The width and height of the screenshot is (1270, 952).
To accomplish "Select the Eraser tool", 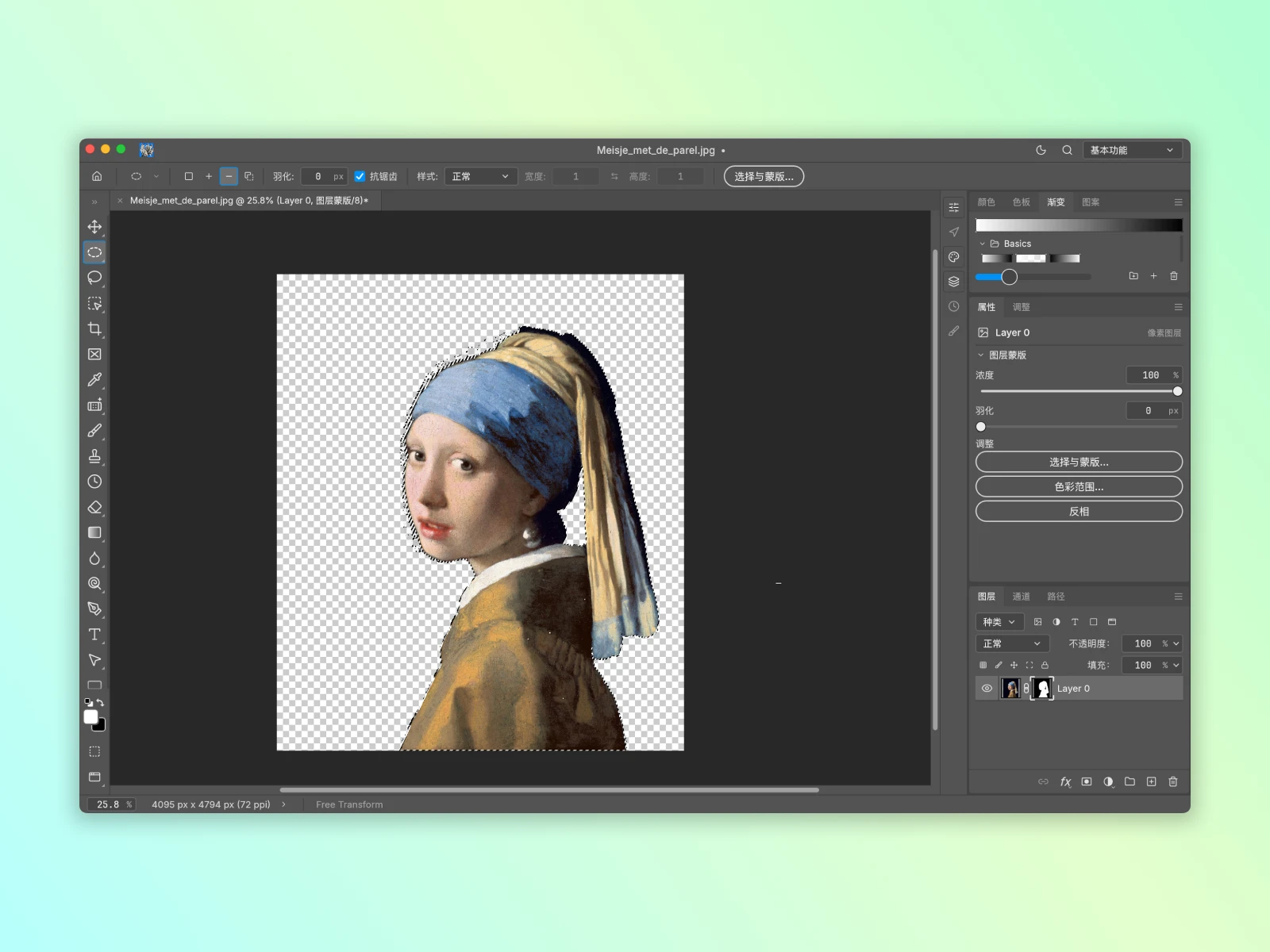I will click(94, 507).
